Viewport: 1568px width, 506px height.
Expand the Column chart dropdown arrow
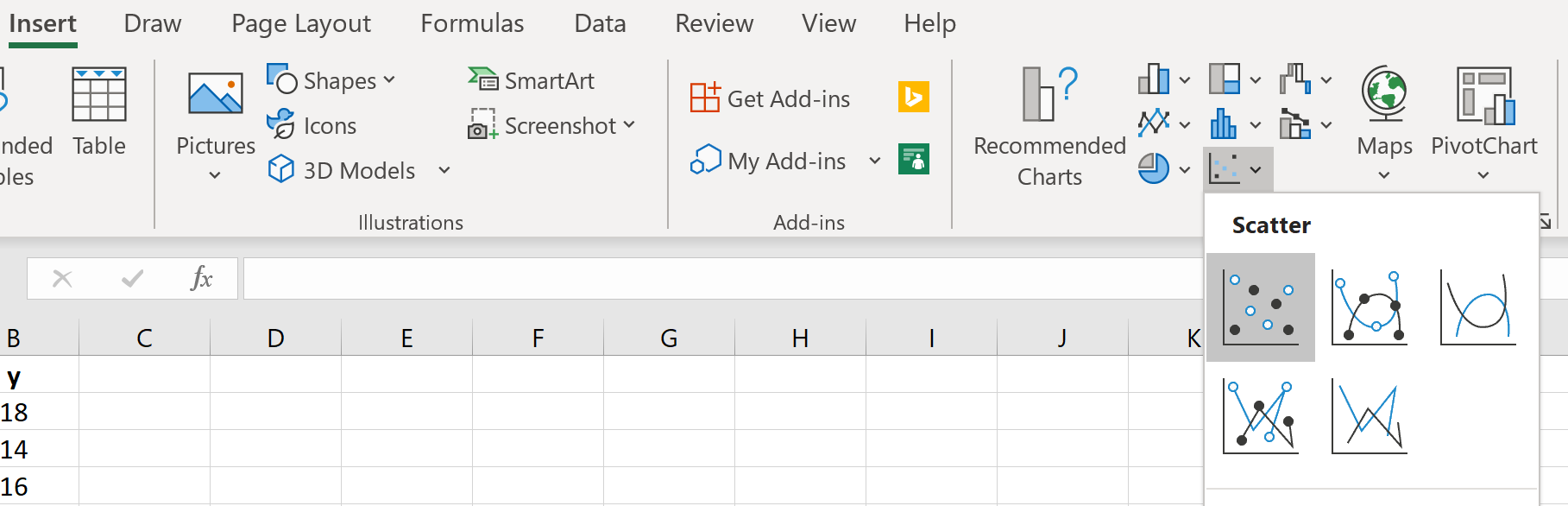click(1185, 79)
